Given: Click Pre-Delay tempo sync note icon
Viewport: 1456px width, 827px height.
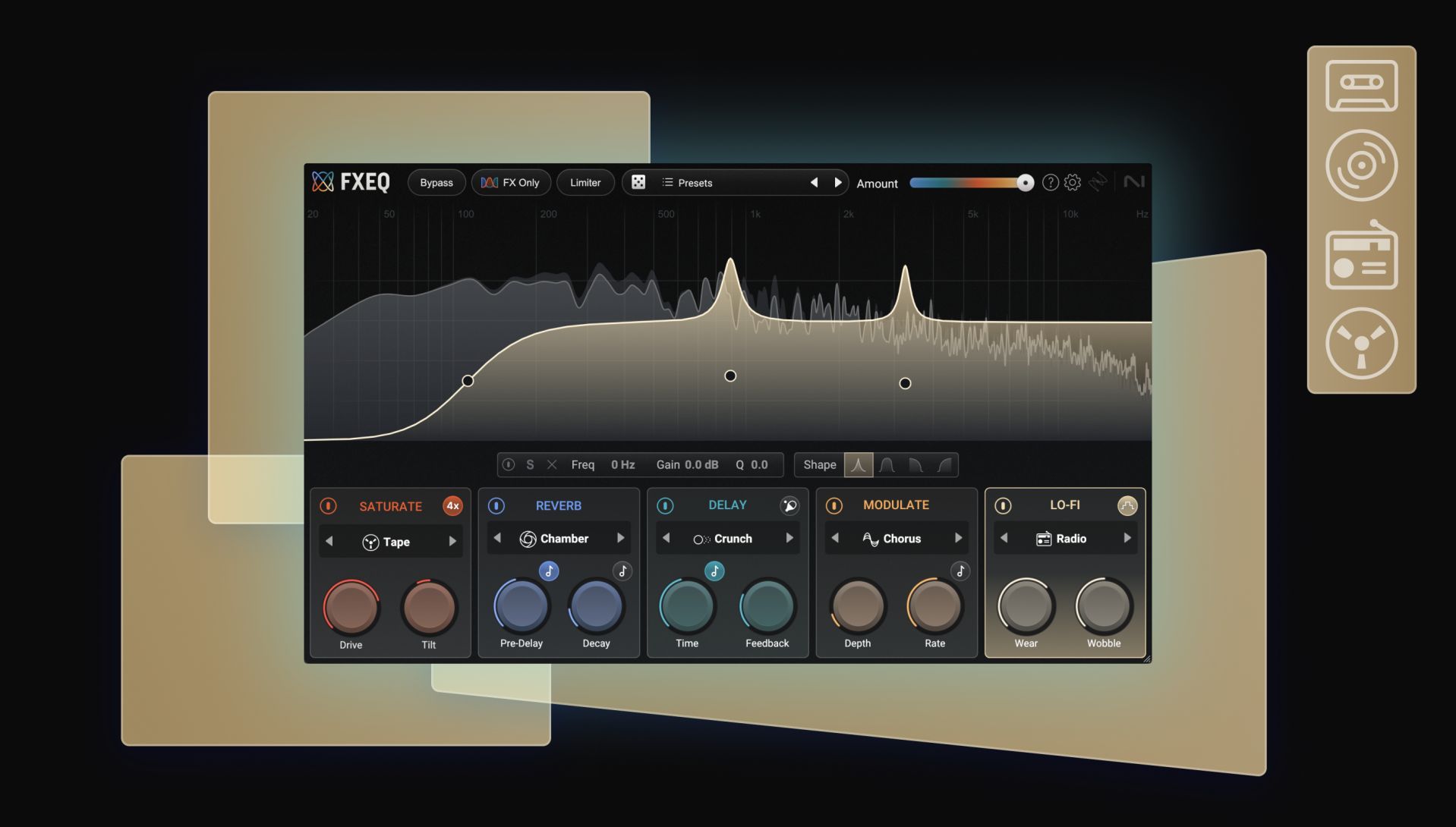Looking at the screenshot, I should (549, 571).
